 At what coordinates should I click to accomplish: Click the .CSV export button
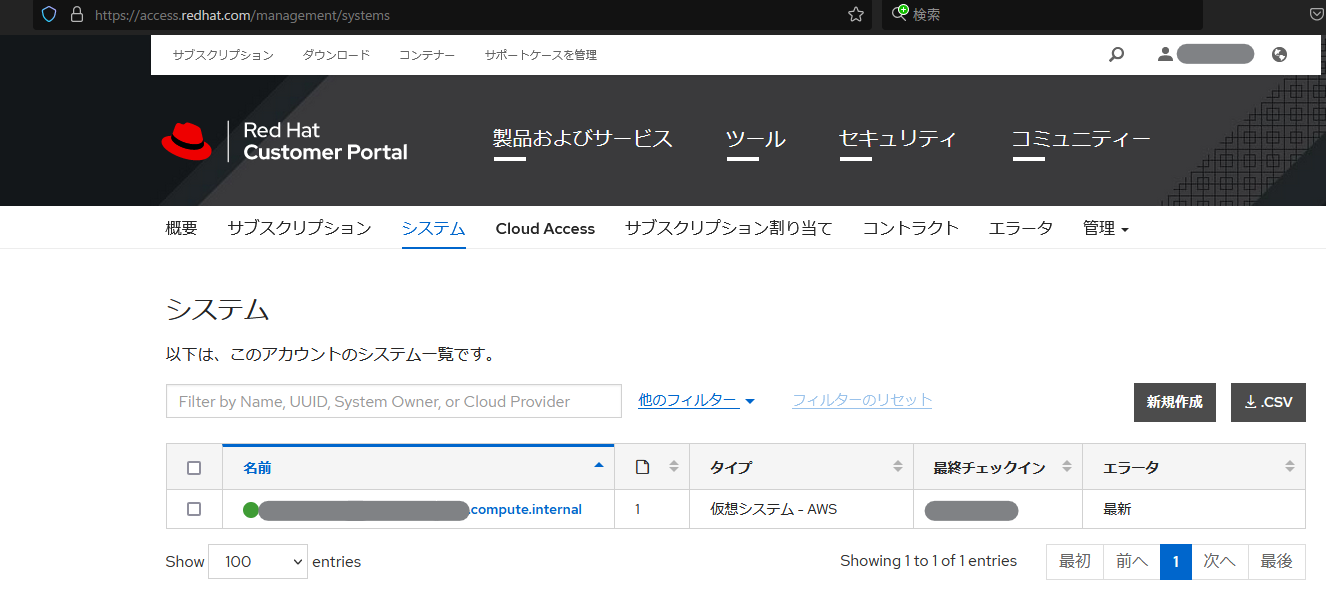pyautogui.click(x=1268, y=402)
